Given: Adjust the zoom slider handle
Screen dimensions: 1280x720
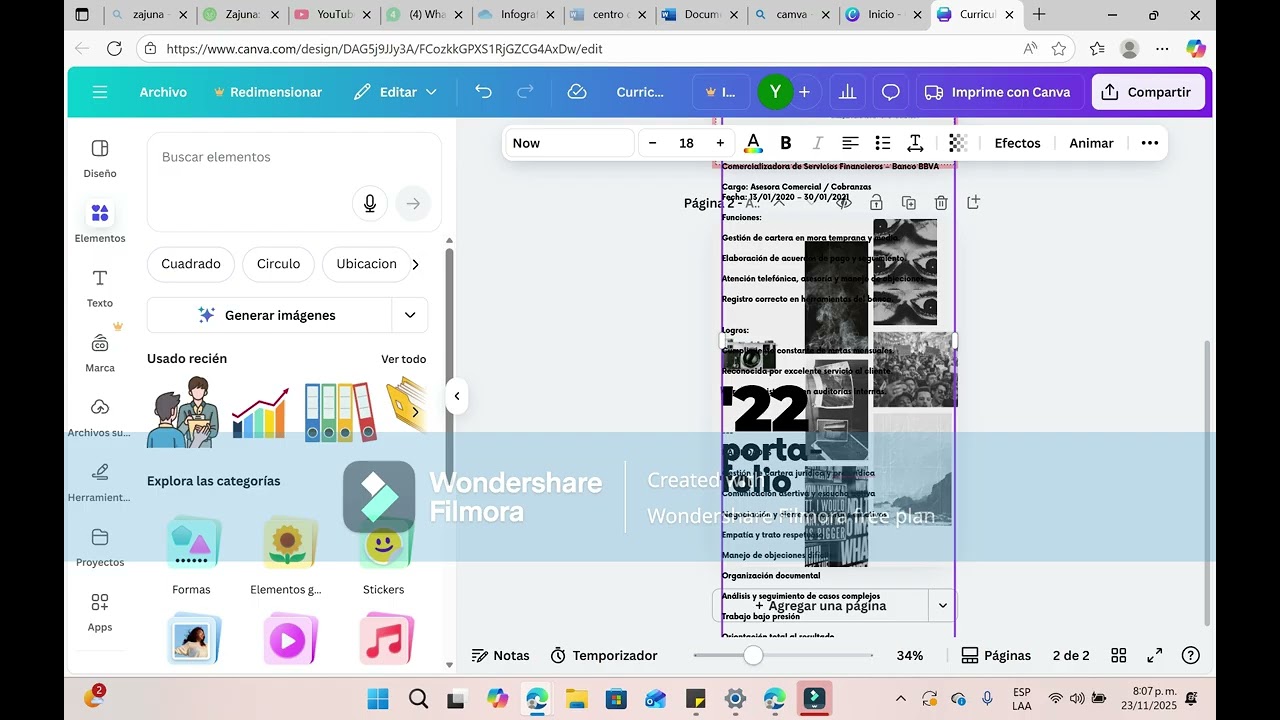Looking at the screenshot, I should coord(753,655).
